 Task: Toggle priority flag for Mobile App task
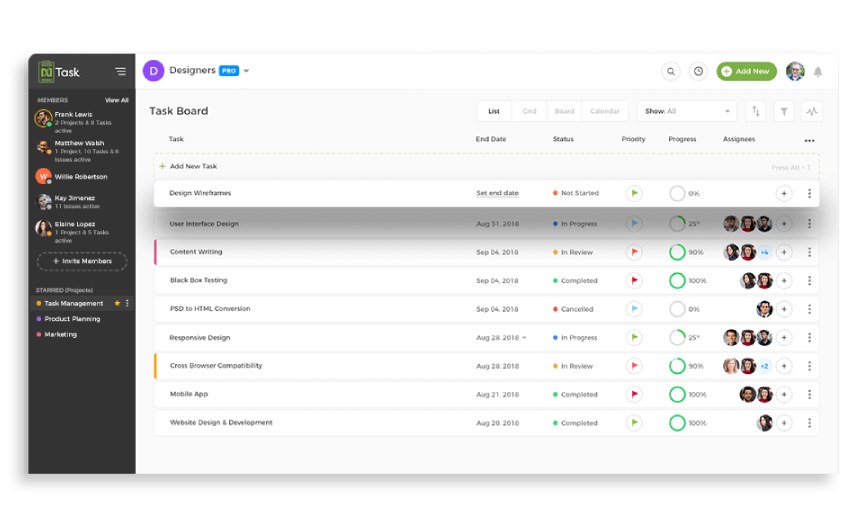[x=634, y=394]
